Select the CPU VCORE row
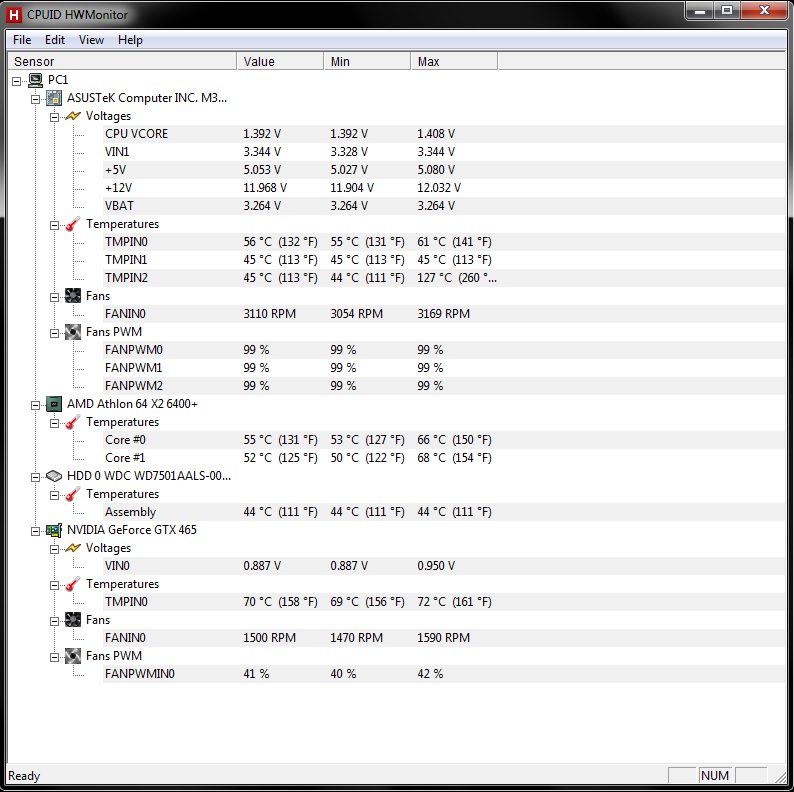794x792 pixels. [x=444, y=134]
